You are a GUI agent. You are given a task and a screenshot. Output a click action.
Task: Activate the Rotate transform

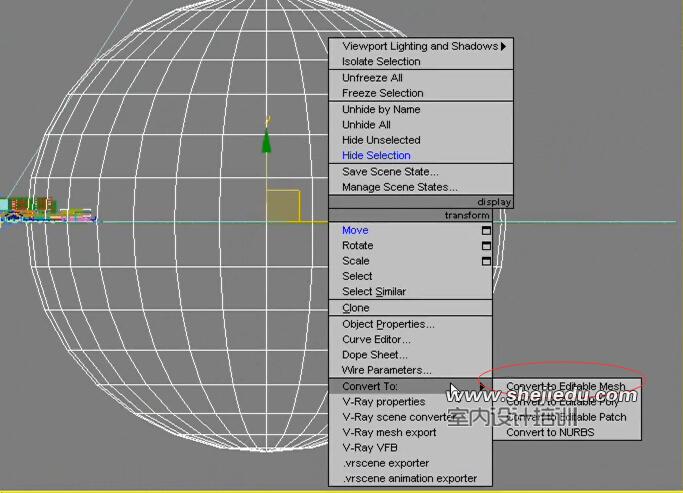410,245
